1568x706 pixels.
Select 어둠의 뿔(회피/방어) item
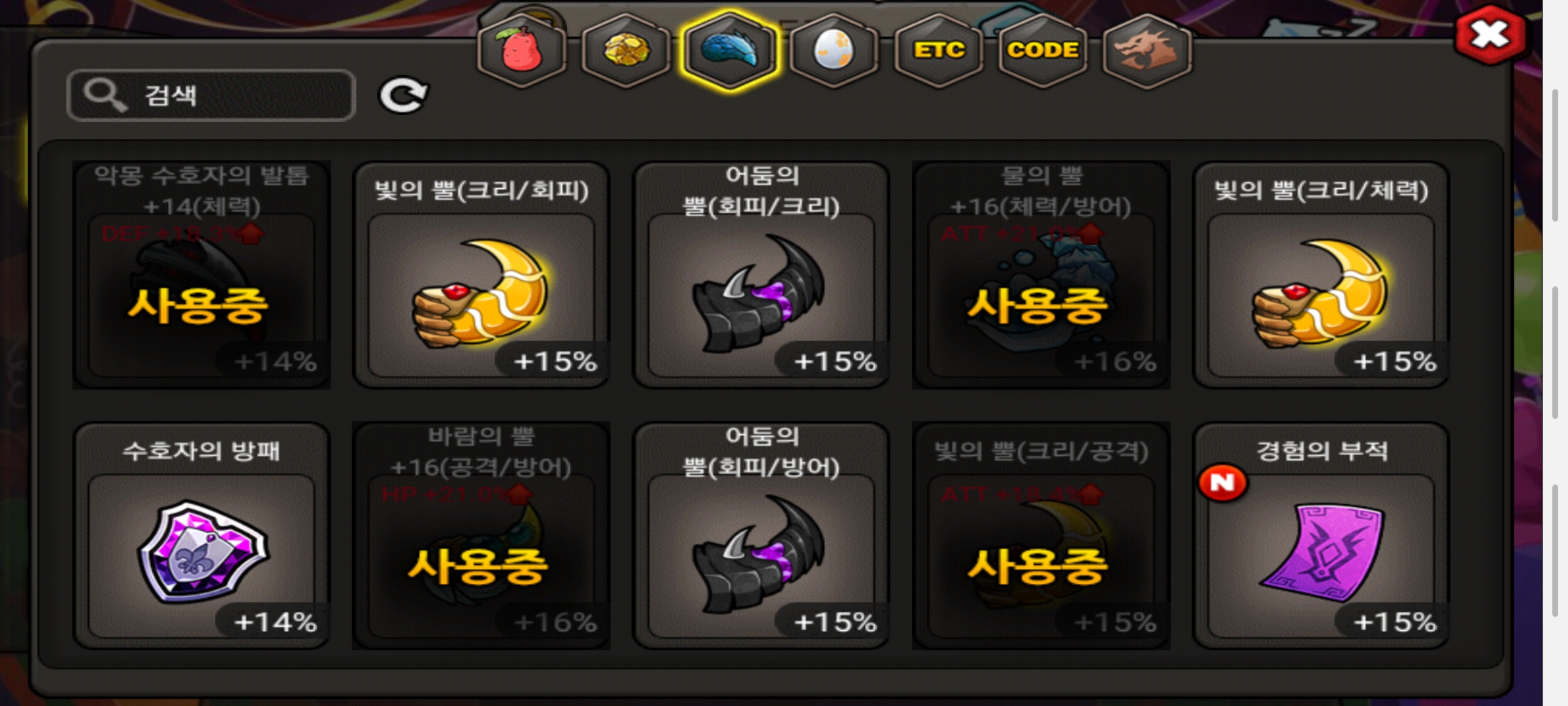761,536
